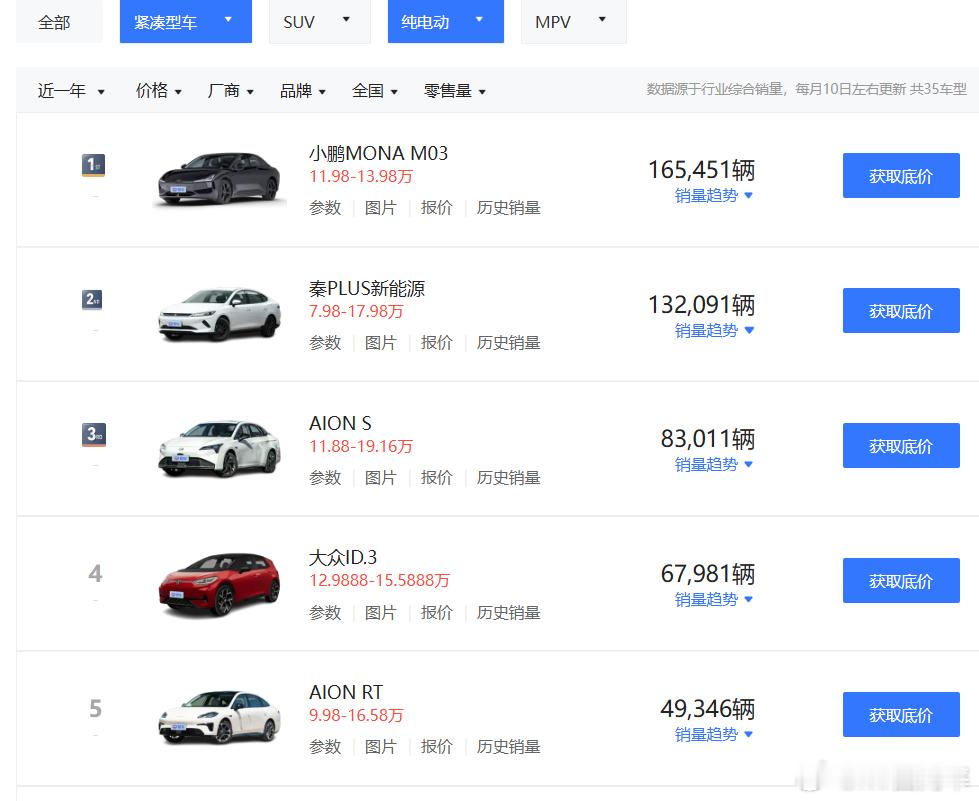Open the 品牌 filter dropdown
Screen dimensions: 979x801
tap(303, 91)
